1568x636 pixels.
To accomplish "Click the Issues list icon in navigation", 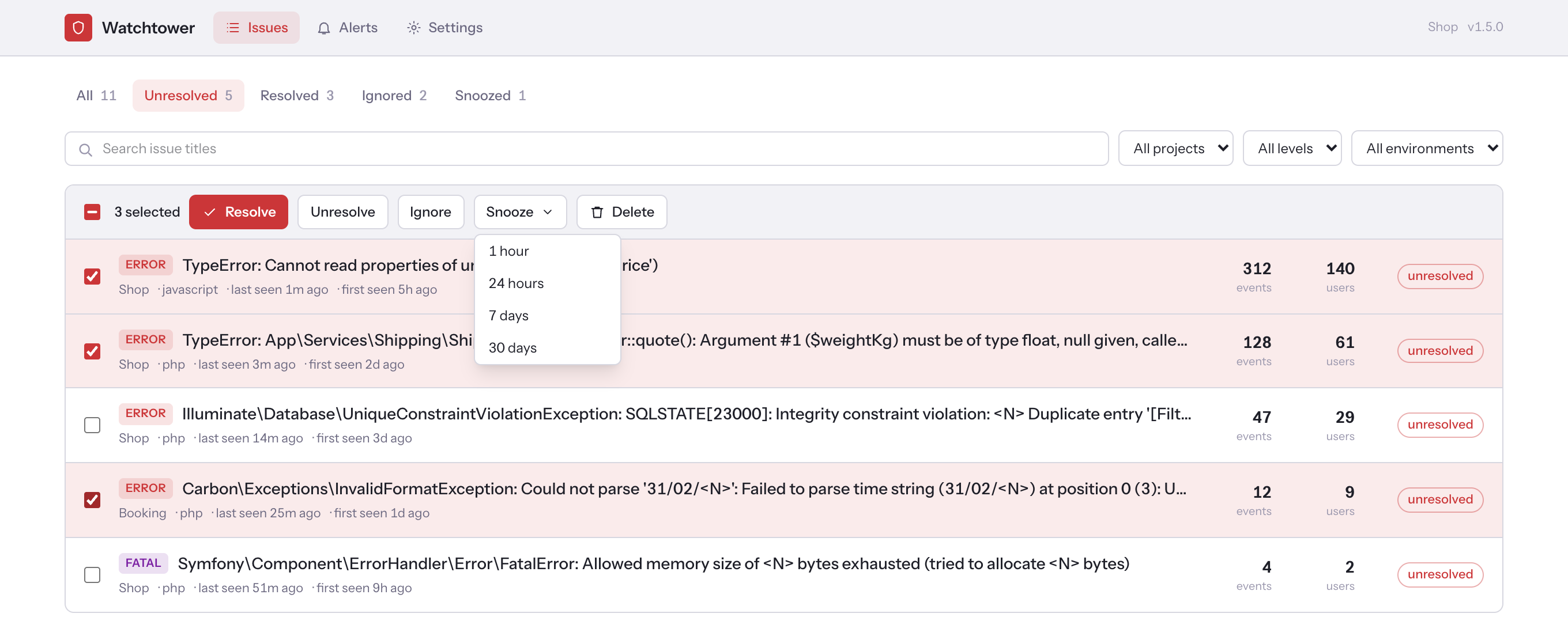I will point(232,28).
